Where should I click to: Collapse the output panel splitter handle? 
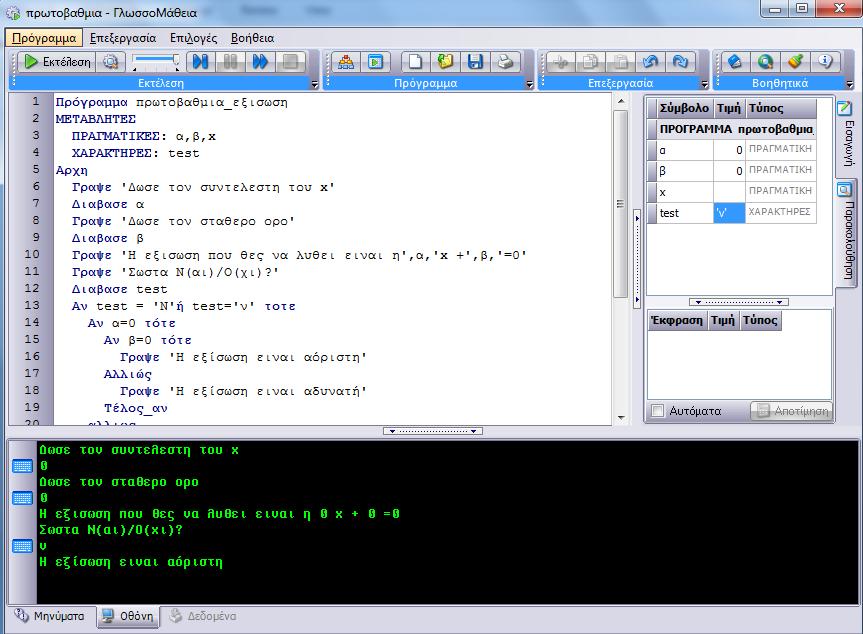point(433,431)
